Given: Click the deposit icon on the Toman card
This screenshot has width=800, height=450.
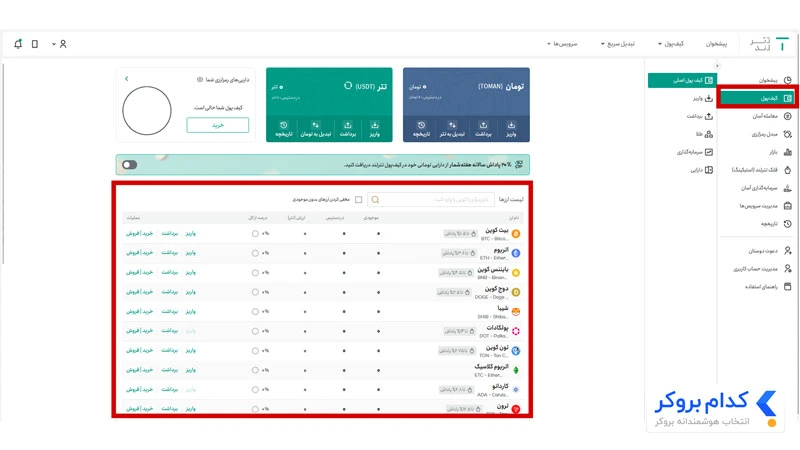Looking at the screenshot, I should click(511, 125).
